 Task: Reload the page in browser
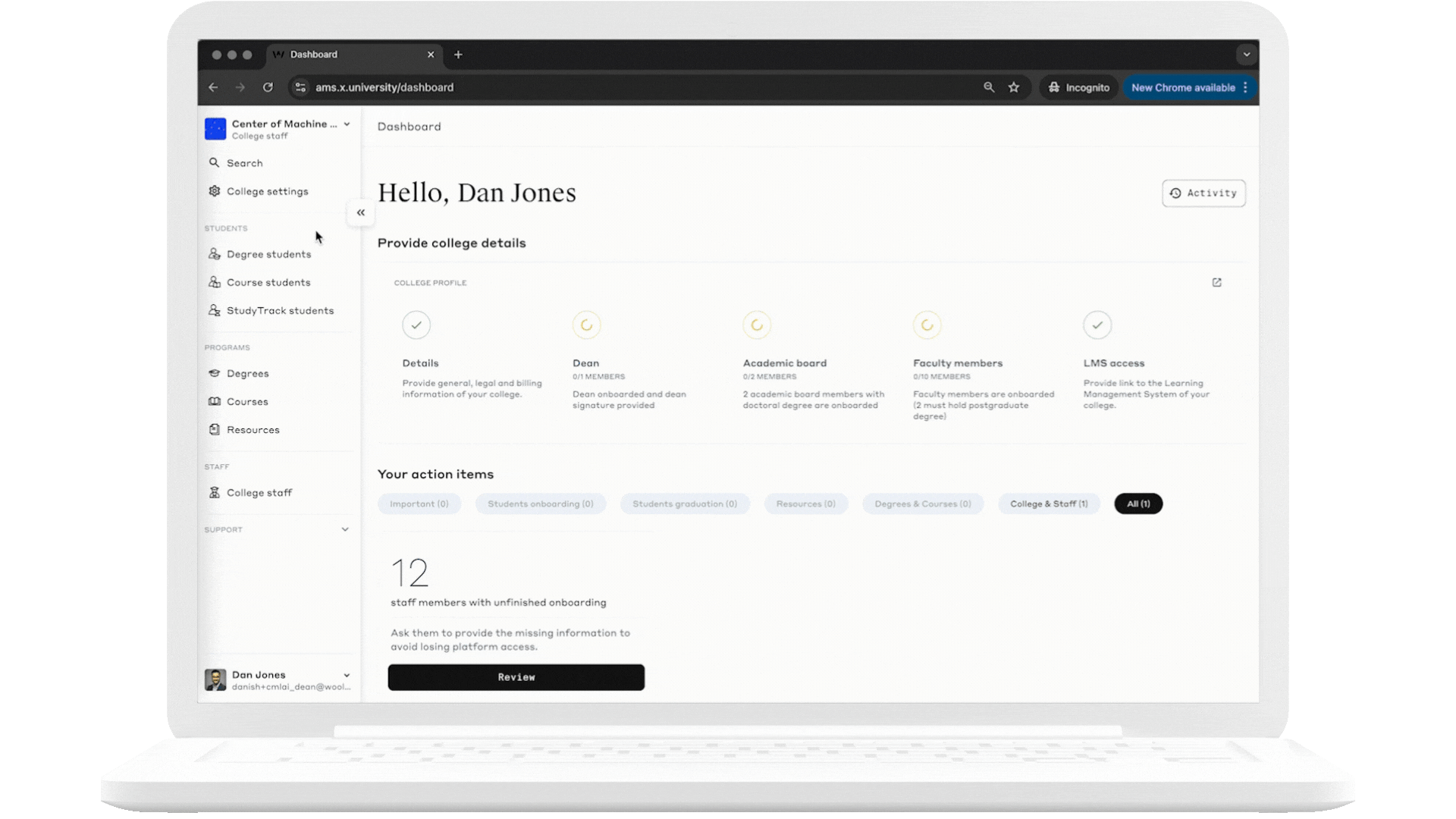(x=268, y=88)
